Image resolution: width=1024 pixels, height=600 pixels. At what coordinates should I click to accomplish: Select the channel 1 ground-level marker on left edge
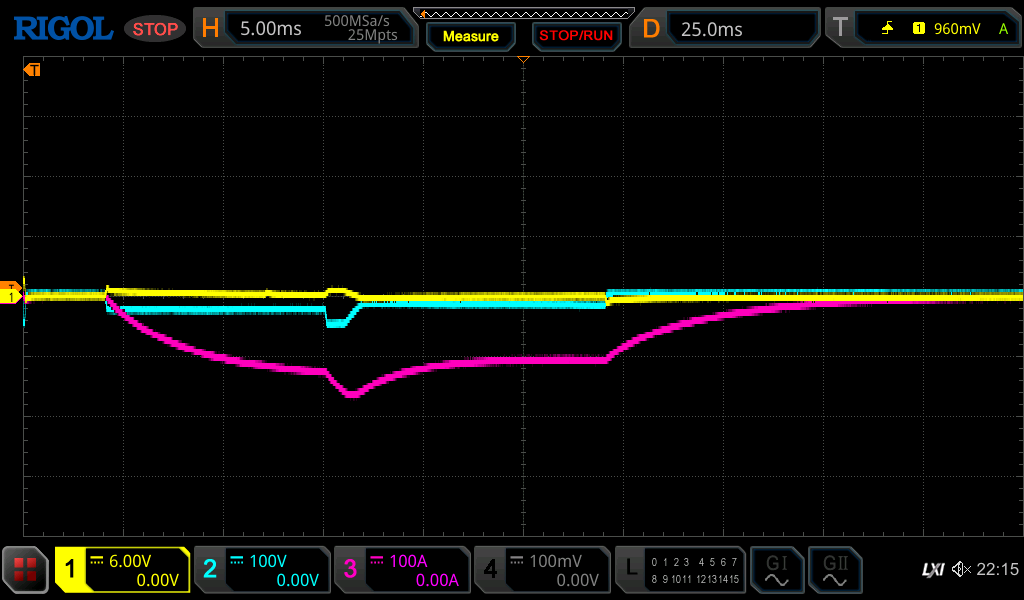coord(13,296)
